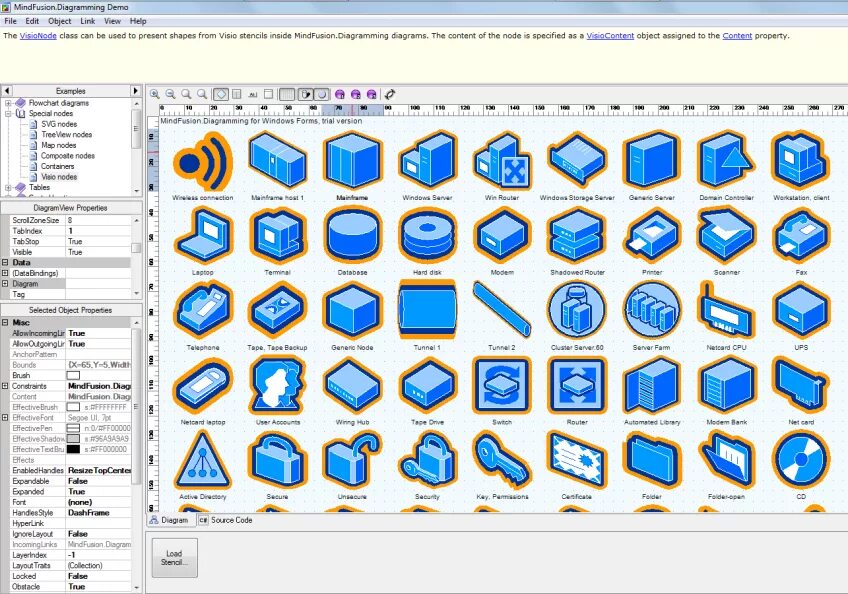
Task: Select the diamond shape node tool in toolbar
Action: tap(221, 94)
